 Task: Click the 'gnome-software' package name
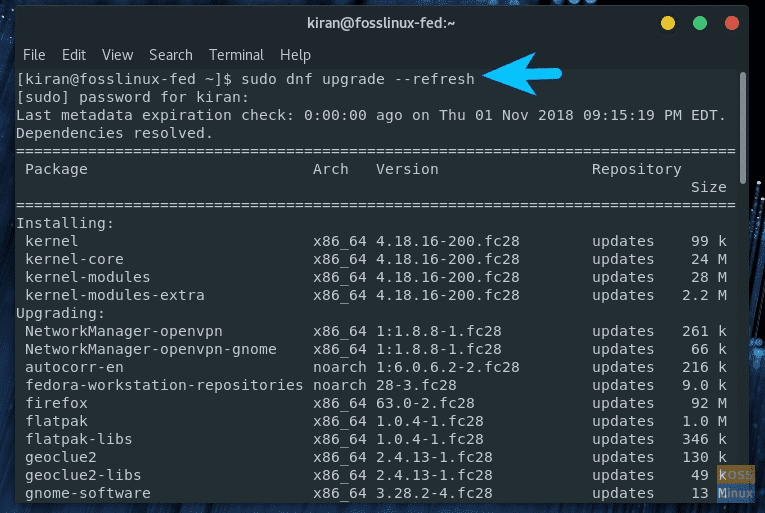pos(87,493)
